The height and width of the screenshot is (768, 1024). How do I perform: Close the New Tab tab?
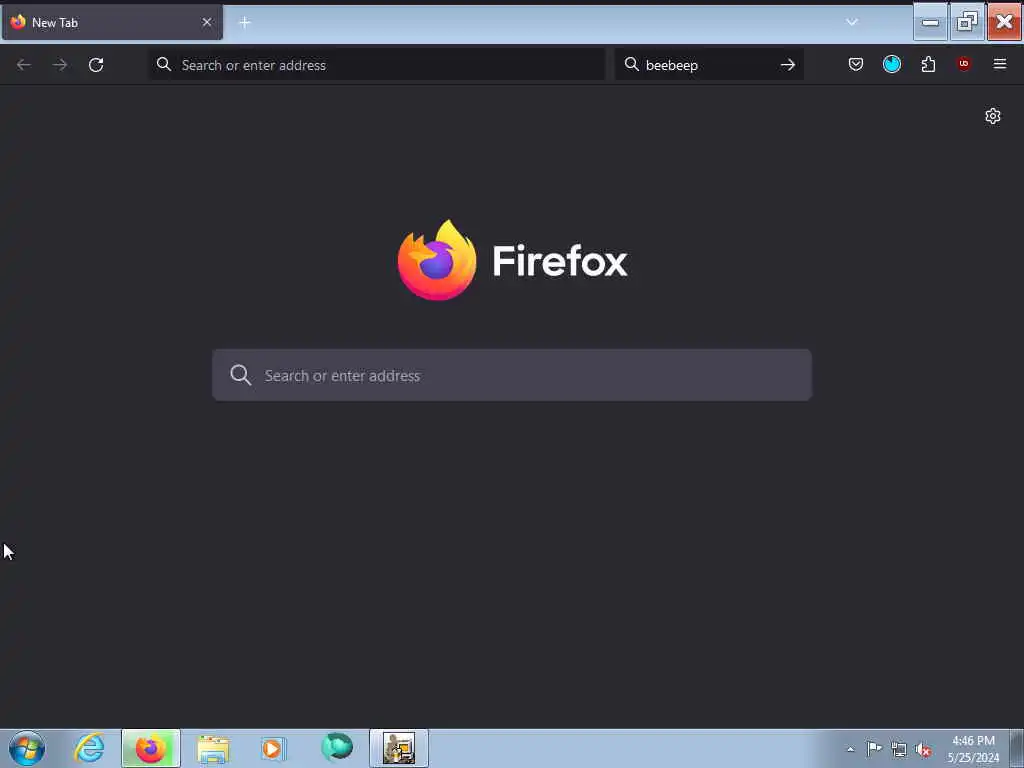207,22
